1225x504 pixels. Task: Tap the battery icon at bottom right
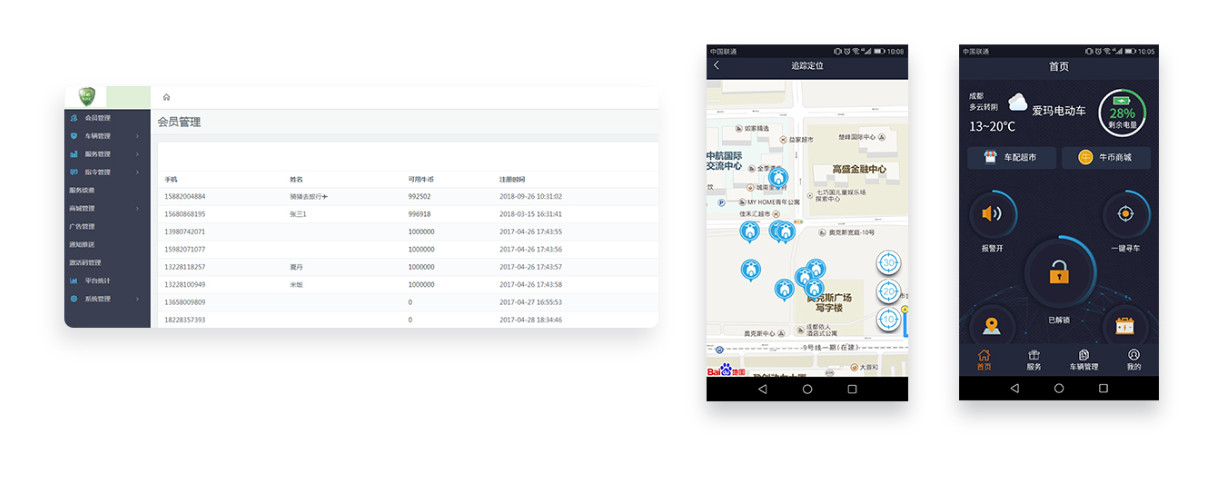[1125, 326]
